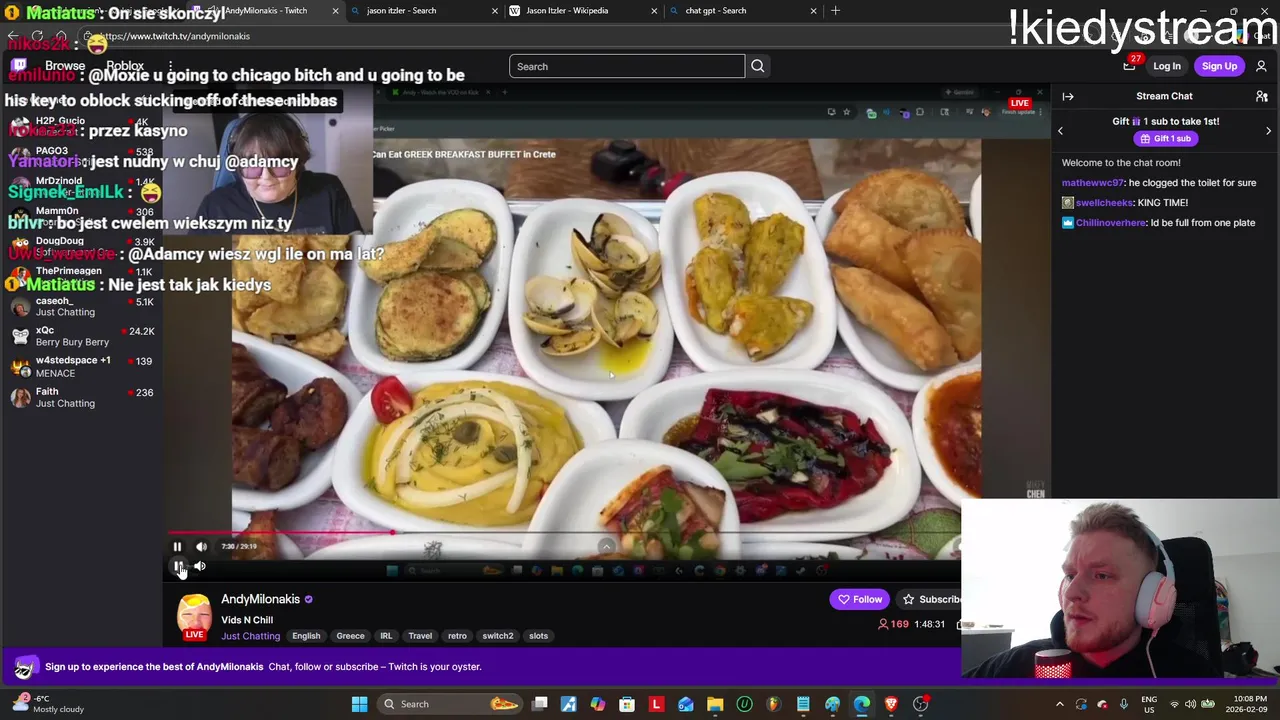Select the IRL tag

pyautogui.click(x=386, y=636)
